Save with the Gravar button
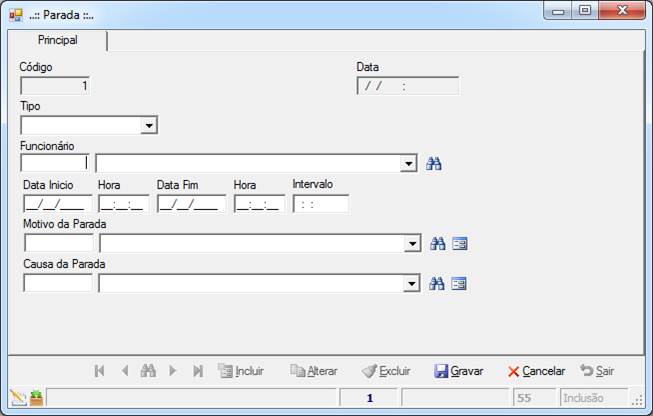The width and height of the screenshot is (653, 416). point(459,371)
